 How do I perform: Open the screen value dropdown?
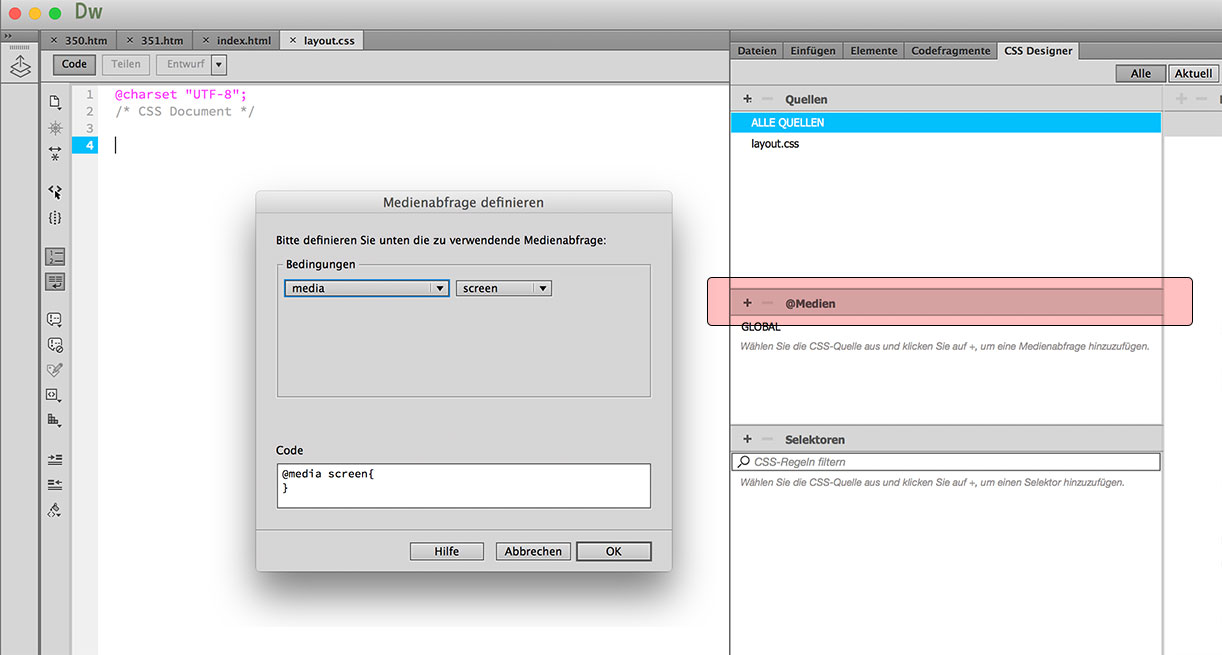click(503, 288)
